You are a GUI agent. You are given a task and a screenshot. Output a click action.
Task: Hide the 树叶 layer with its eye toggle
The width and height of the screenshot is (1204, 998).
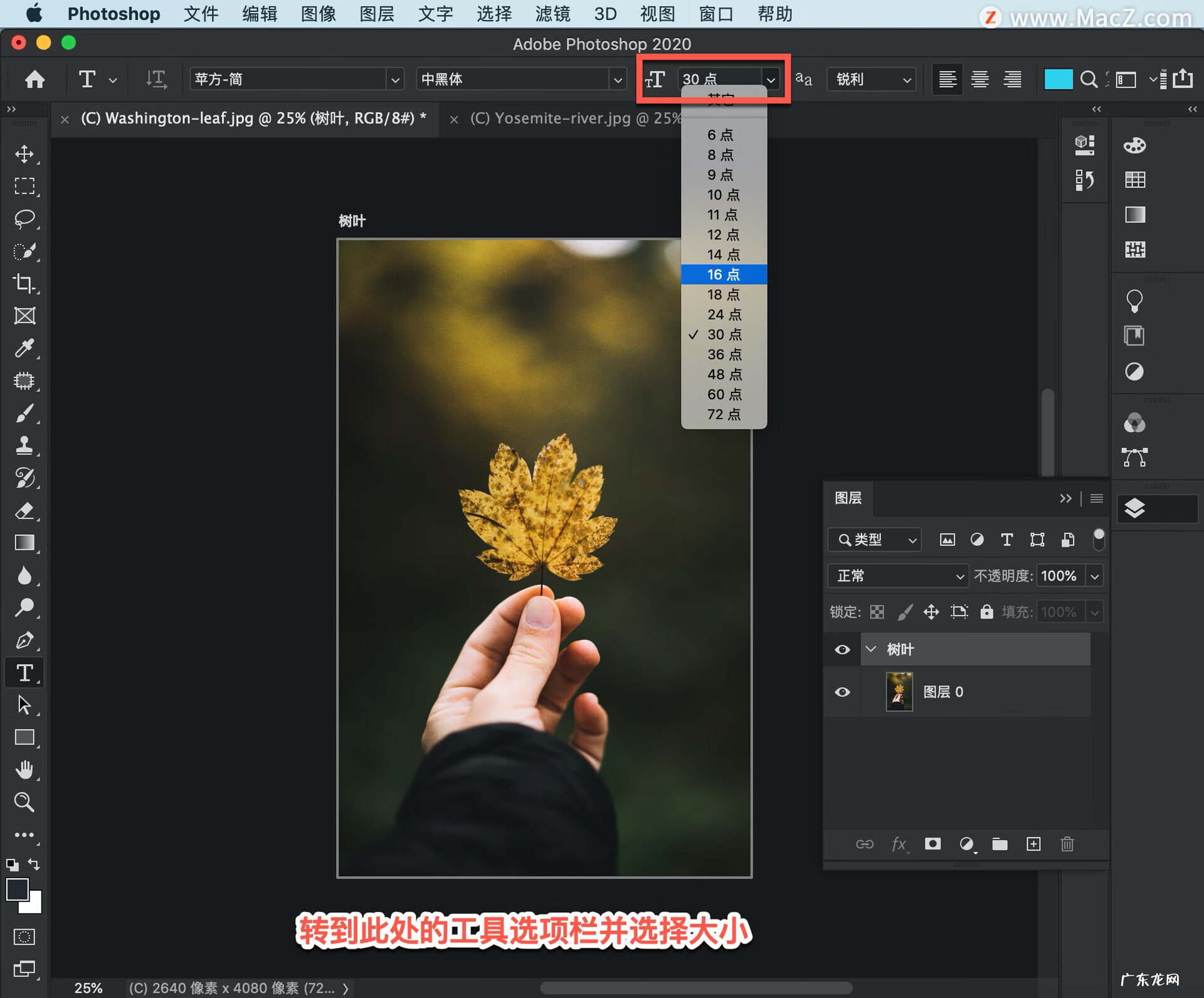point(842,649)
